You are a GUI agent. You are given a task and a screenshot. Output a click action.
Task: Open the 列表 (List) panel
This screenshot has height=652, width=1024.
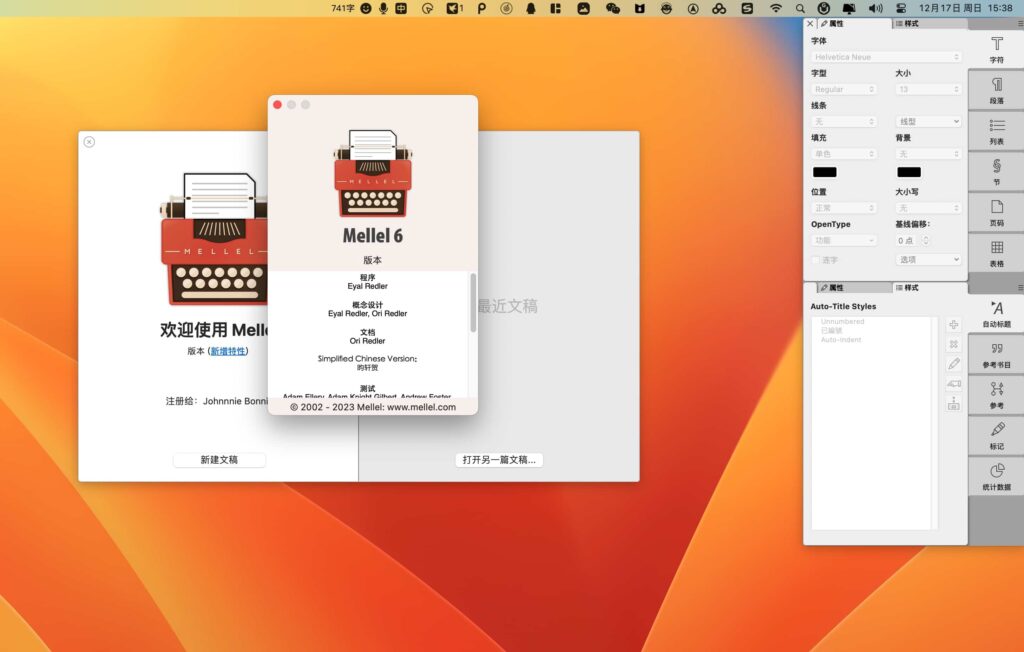(x=996, y=128)
